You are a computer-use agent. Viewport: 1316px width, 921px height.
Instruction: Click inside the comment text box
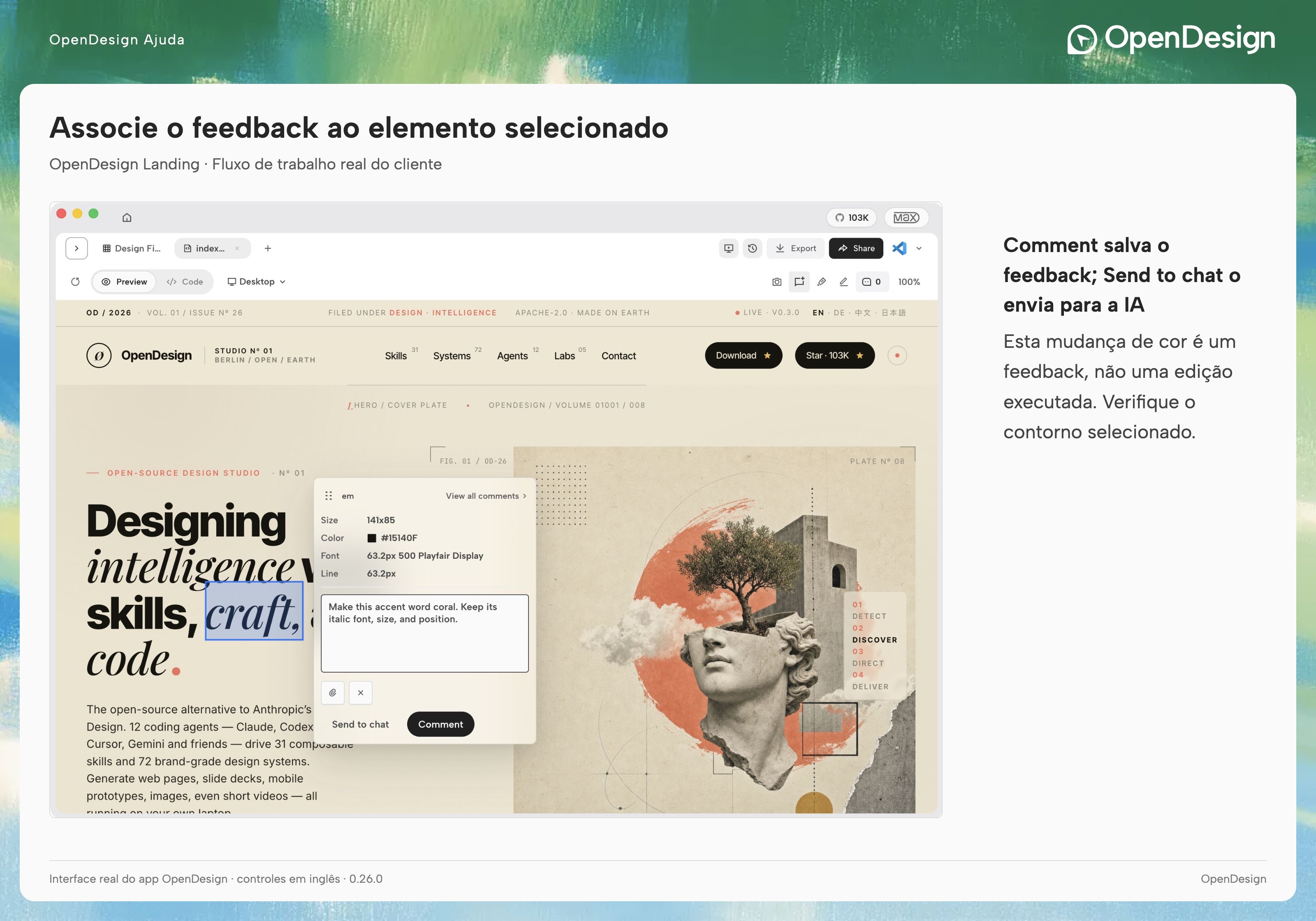[x=425, y=633]
